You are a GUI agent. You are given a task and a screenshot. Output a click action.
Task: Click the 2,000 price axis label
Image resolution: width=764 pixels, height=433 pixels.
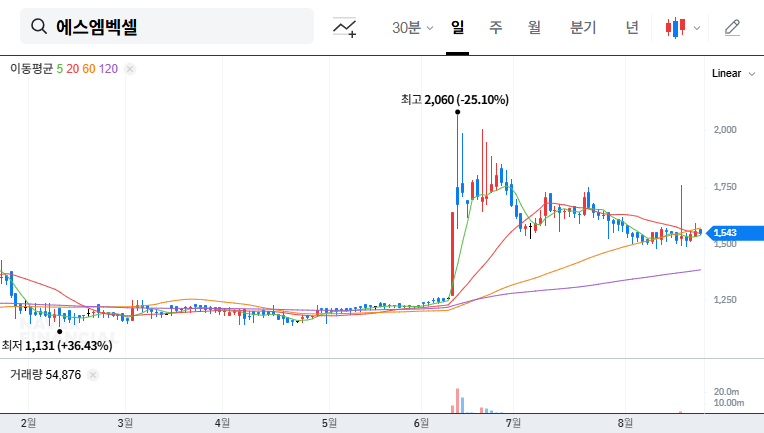point(725,130)
